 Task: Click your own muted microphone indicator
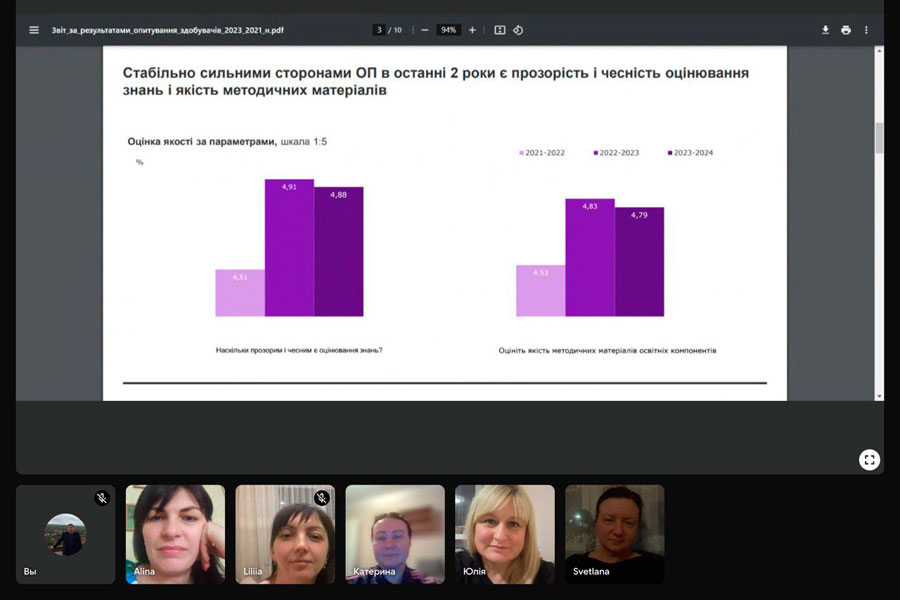click(x=102, y=498)
